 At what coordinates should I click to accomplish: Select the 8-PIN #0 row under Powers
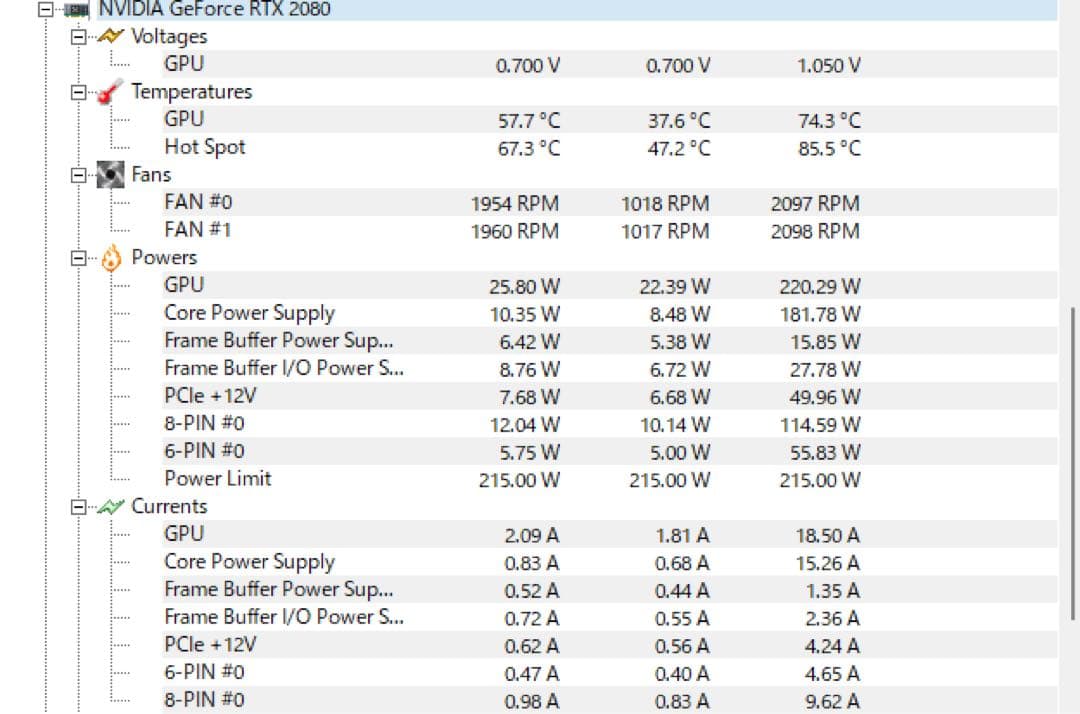tap(610, 423)
